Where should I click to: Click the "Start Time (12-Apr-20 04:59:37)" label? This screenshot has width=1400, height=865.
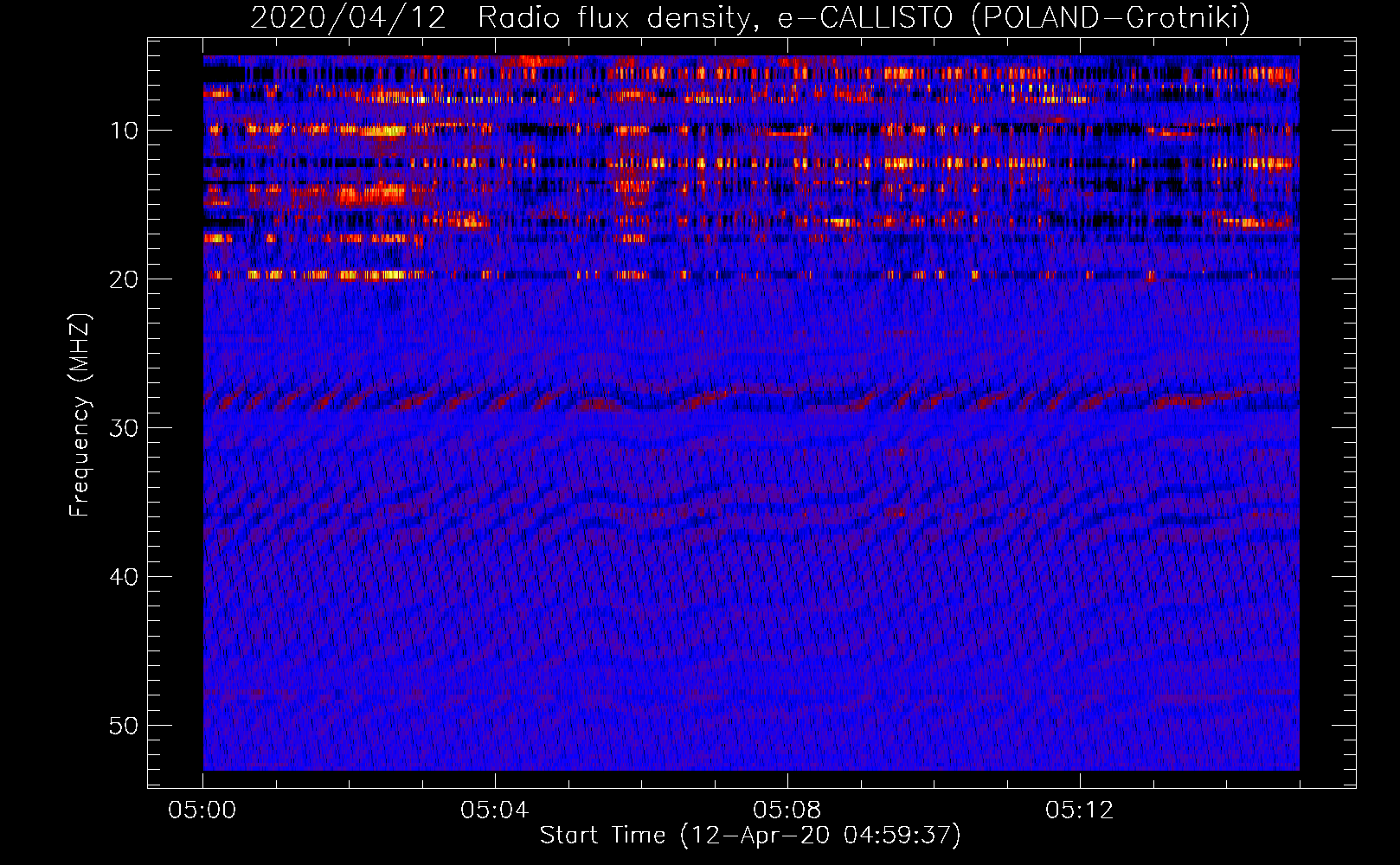coord(750,836)
